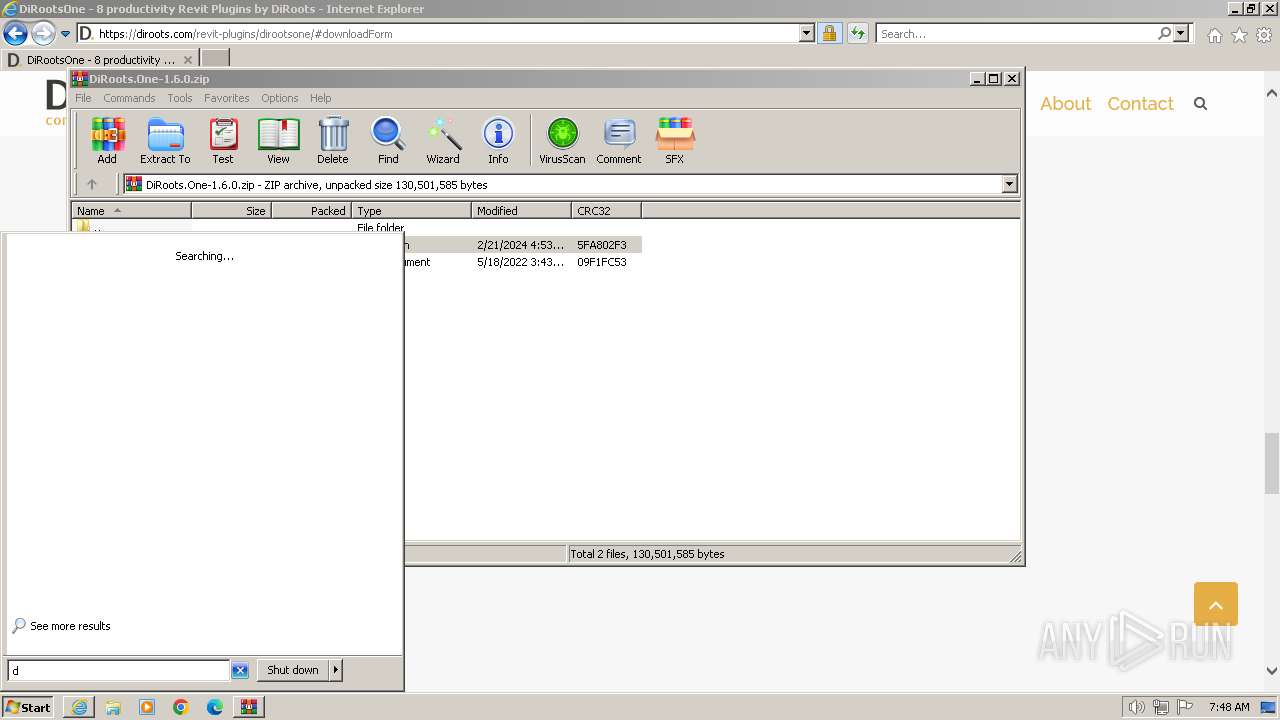Viewport: 1280px width, 720px height.
Task: Click Internet Explorer's Forward button
Action: 42,33
